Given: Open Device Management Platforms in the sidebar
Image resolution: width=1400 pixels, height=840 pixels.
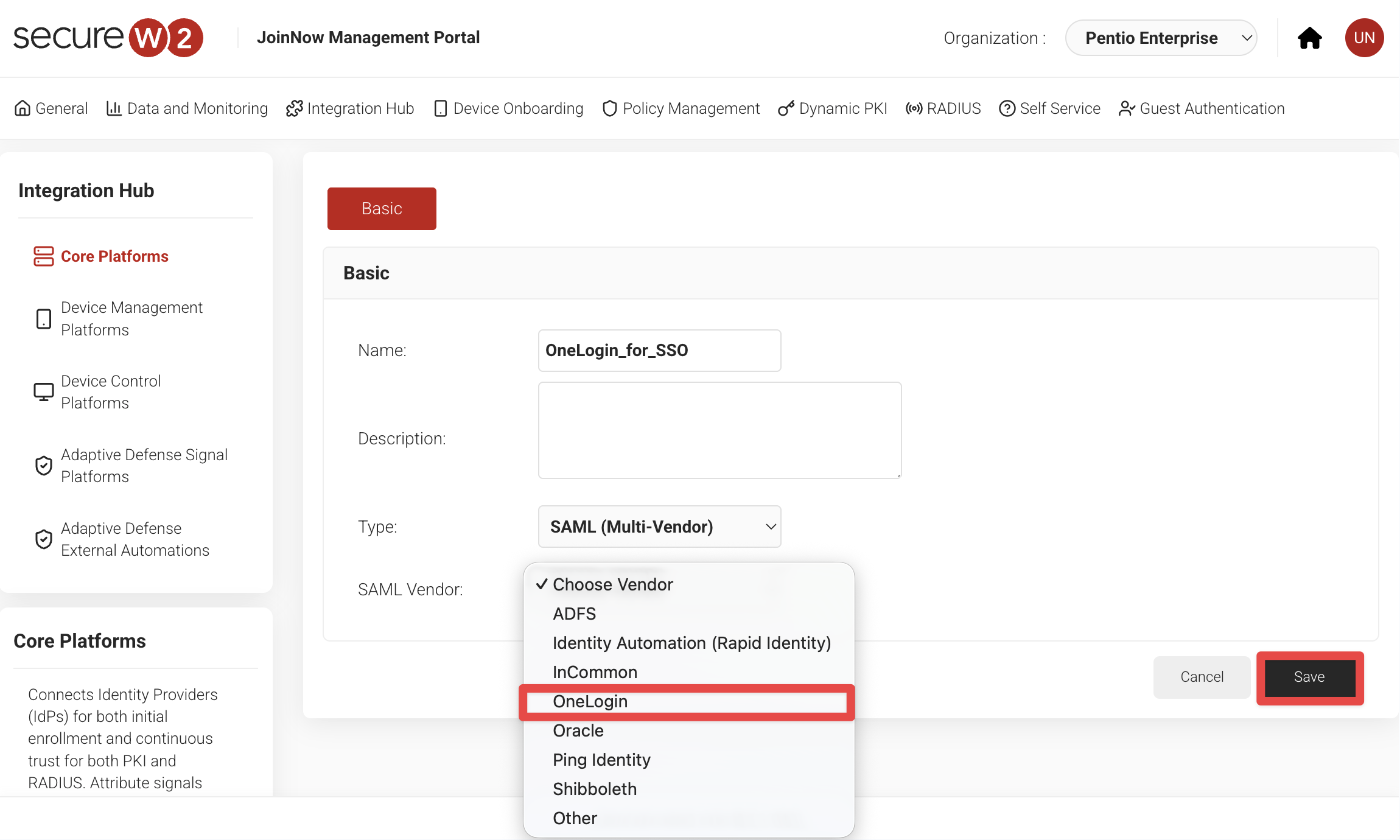Looking at the screenshot, I should pyautogui.click(x=131, y=318).
